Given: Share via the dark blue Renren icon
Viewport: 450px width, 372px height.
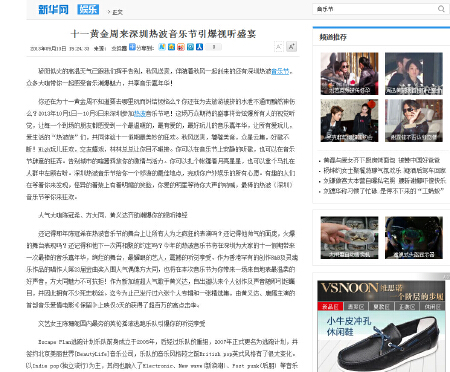Looking at the screenshot, I should (x=199, y=47).
